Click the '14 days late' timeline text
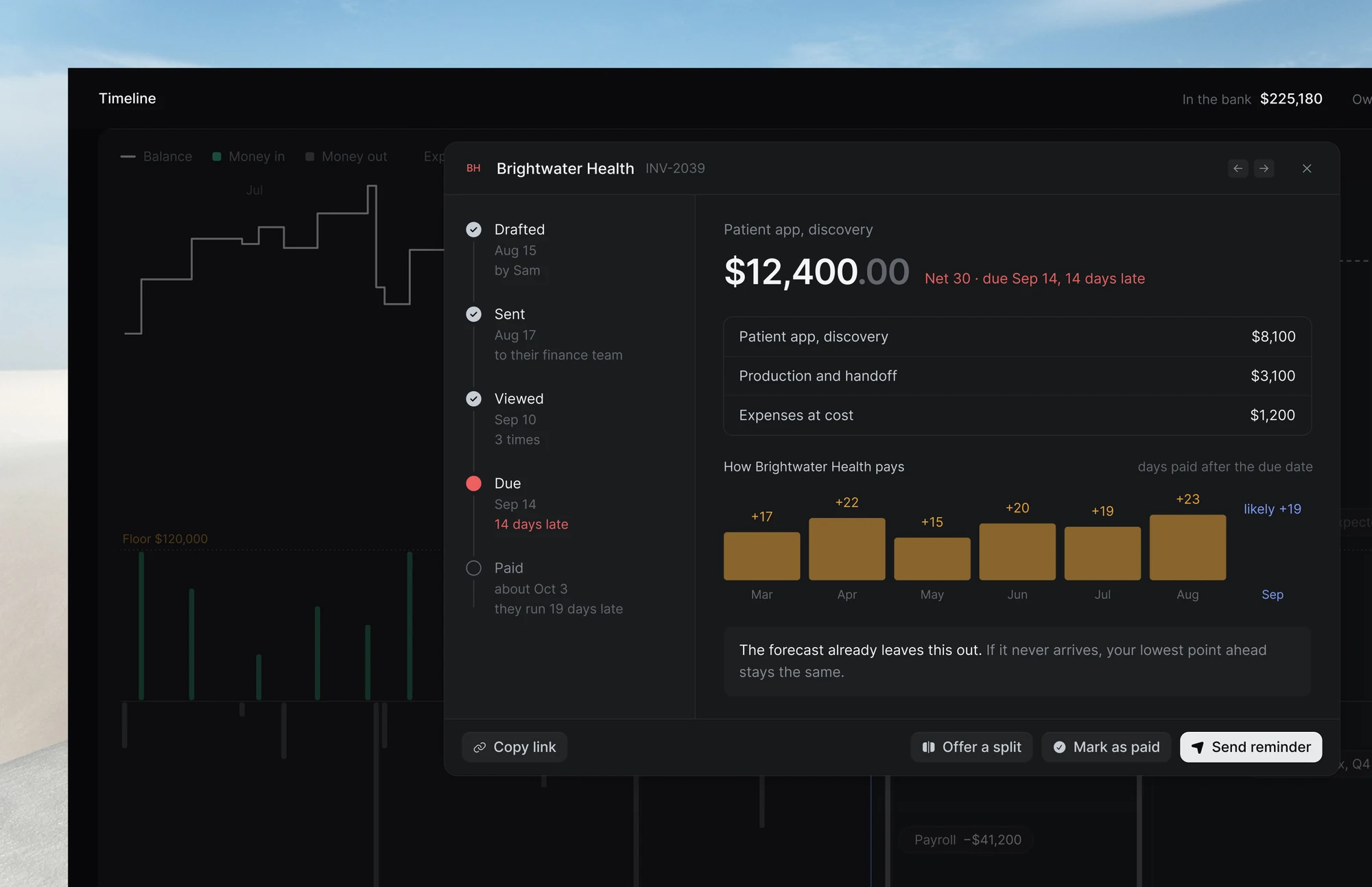This screenshot has height=887, width=1372. [x=531, y=524]
